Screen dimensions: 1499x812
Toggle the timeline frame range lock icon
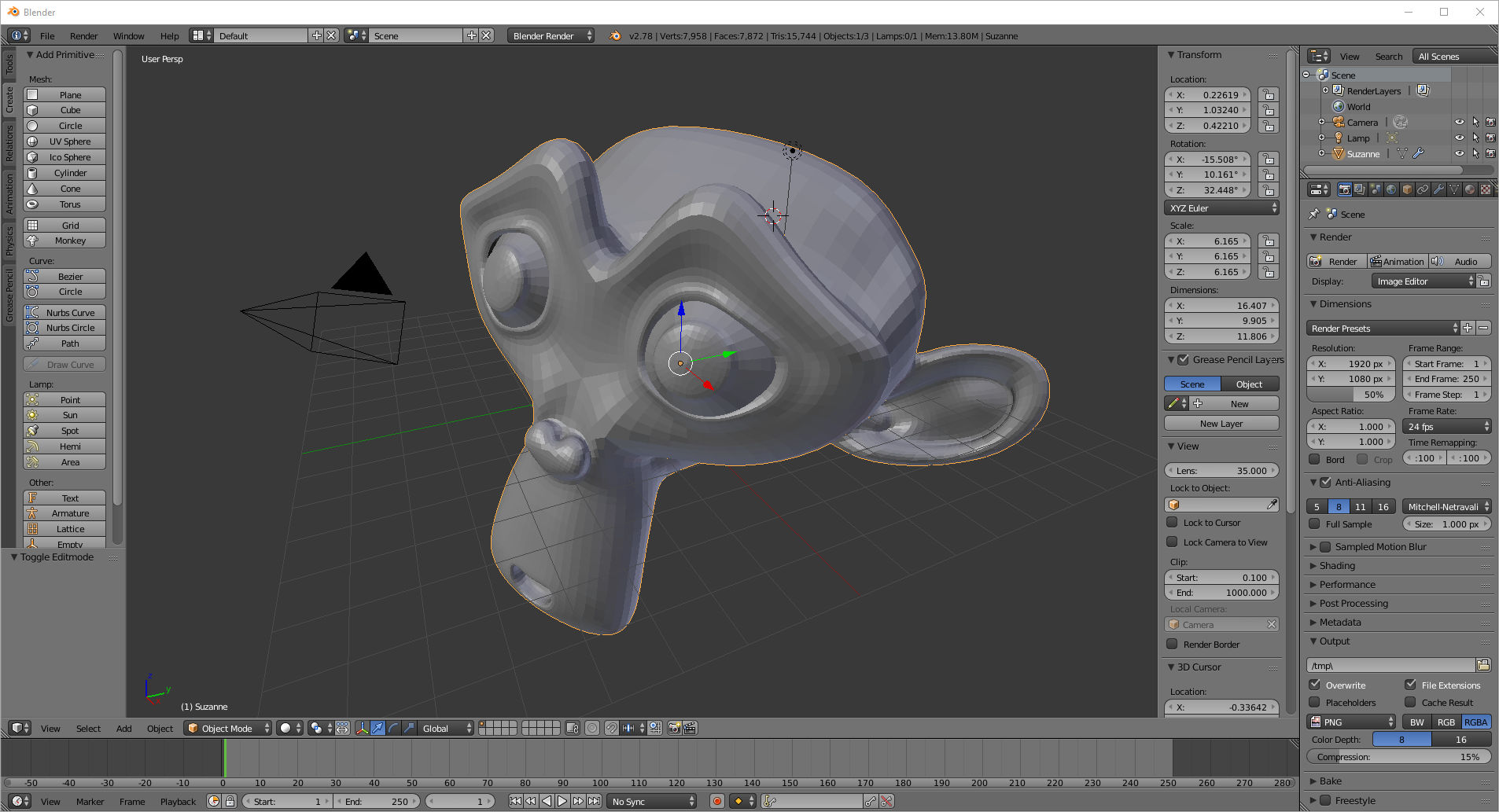tap(230, 801)
